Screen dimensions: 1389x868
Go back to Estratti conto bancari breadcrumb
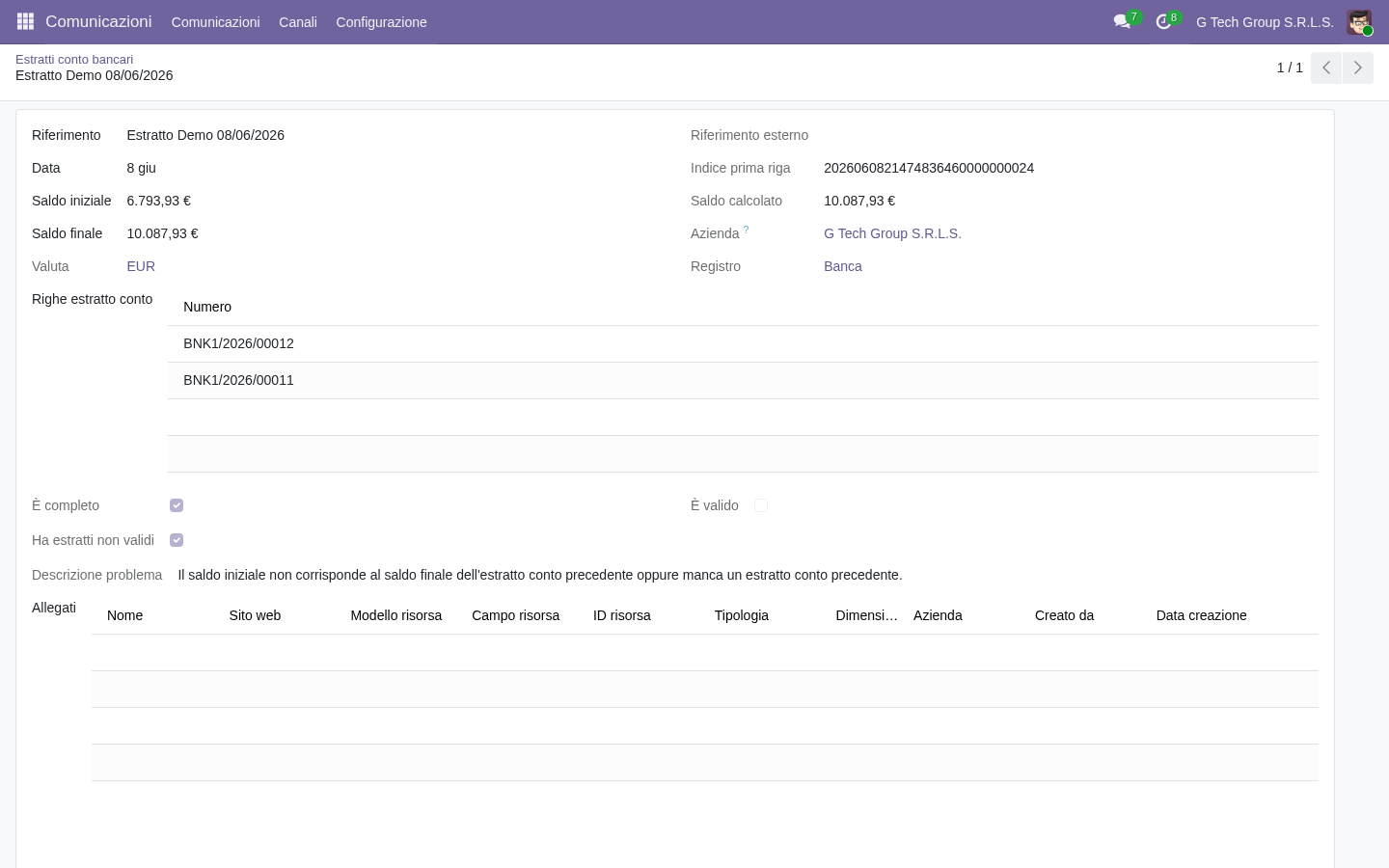74,59
